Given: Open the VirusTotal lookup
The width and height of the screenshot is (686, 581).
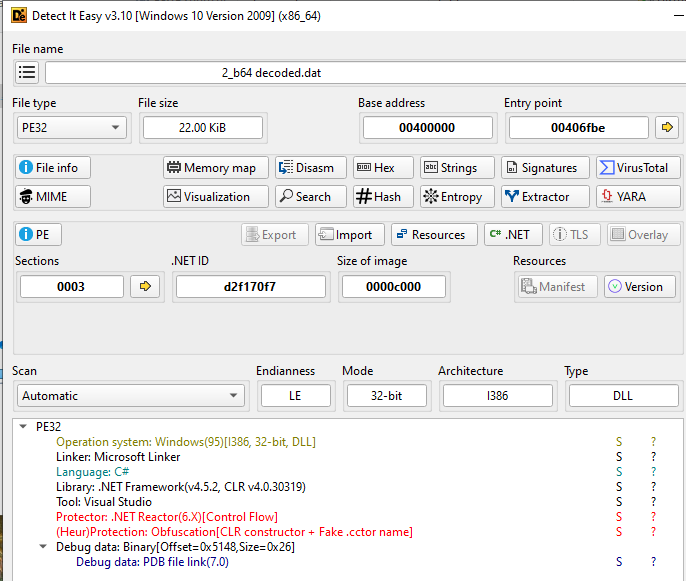Looking at the screenshot, I should pyautogui.click(x=638, y=168).
